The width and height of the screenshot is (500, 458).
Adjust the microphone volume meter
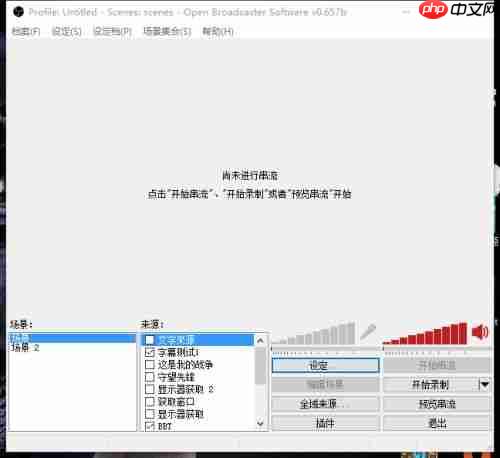click(314, 333)
